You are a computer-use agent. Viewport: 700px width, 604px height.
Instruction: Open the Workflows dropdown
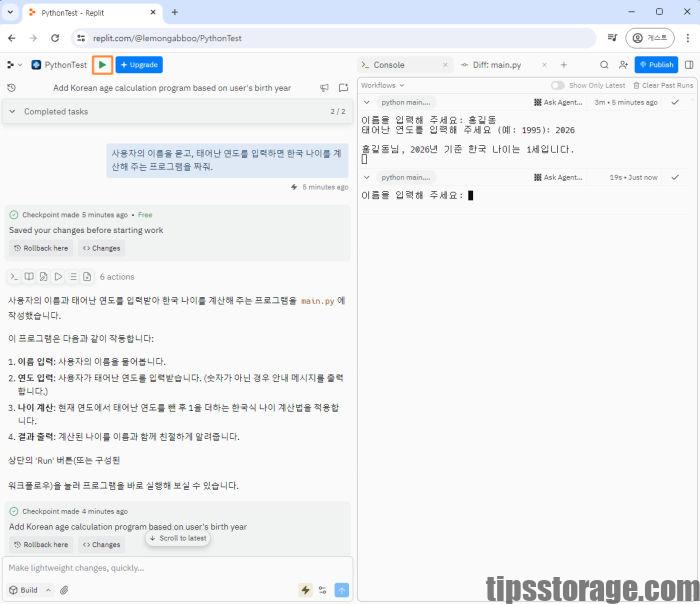(383, 85)
